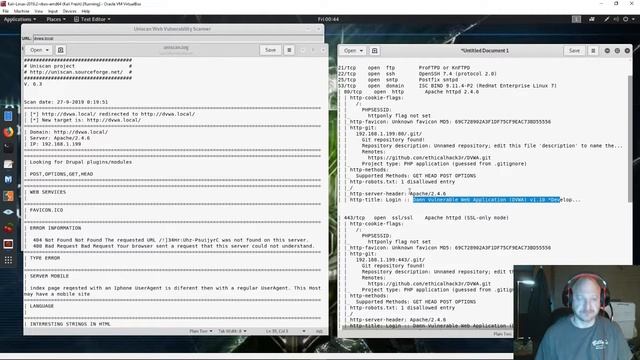
Task: Click '22/tcp open ssh' line
Action: [417, 74]
